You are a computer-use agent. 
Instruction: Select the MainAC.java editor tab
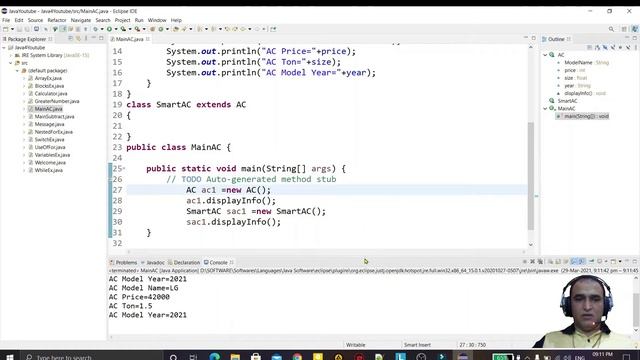tap(129, 39)
